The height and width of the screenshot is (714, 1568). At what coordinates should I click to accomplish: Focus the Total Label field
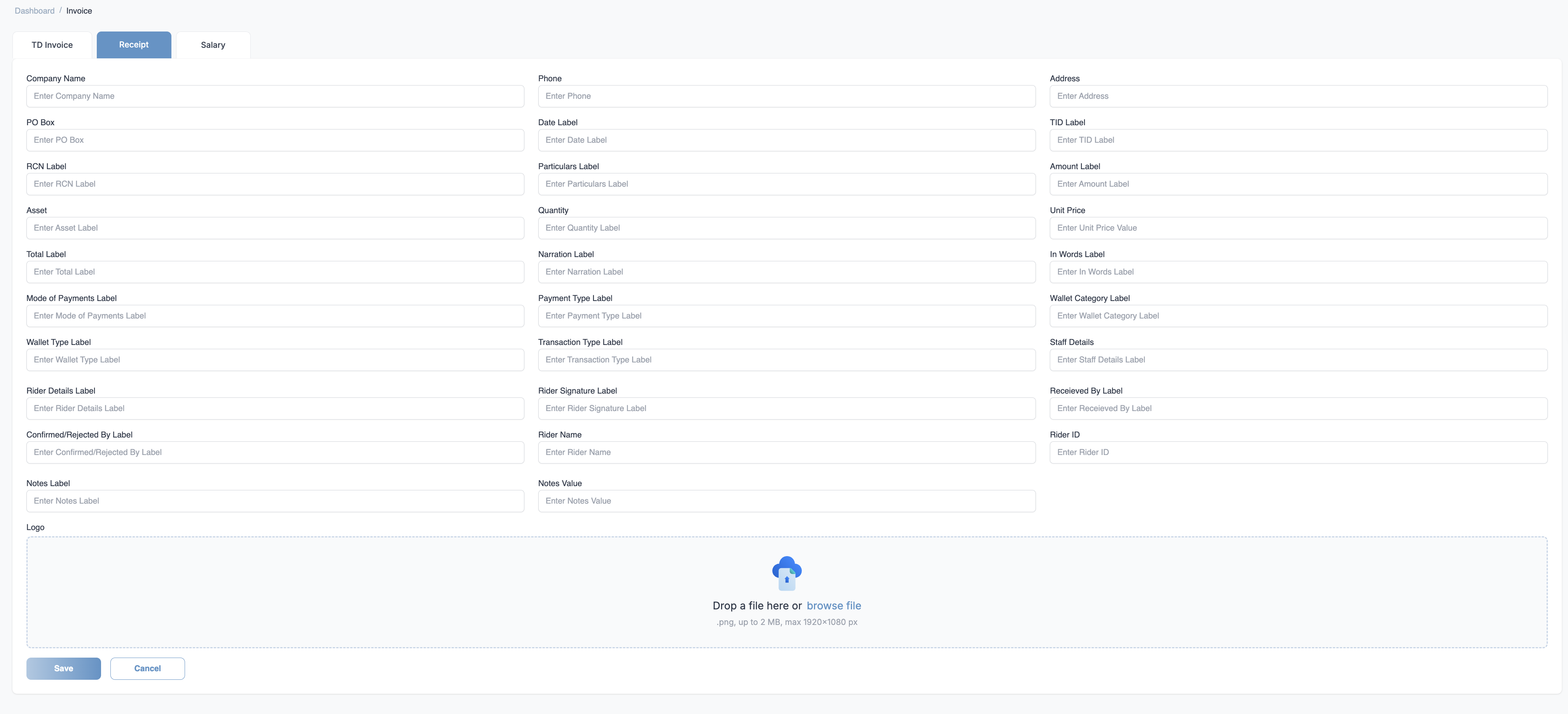click(x=275, y=272)
